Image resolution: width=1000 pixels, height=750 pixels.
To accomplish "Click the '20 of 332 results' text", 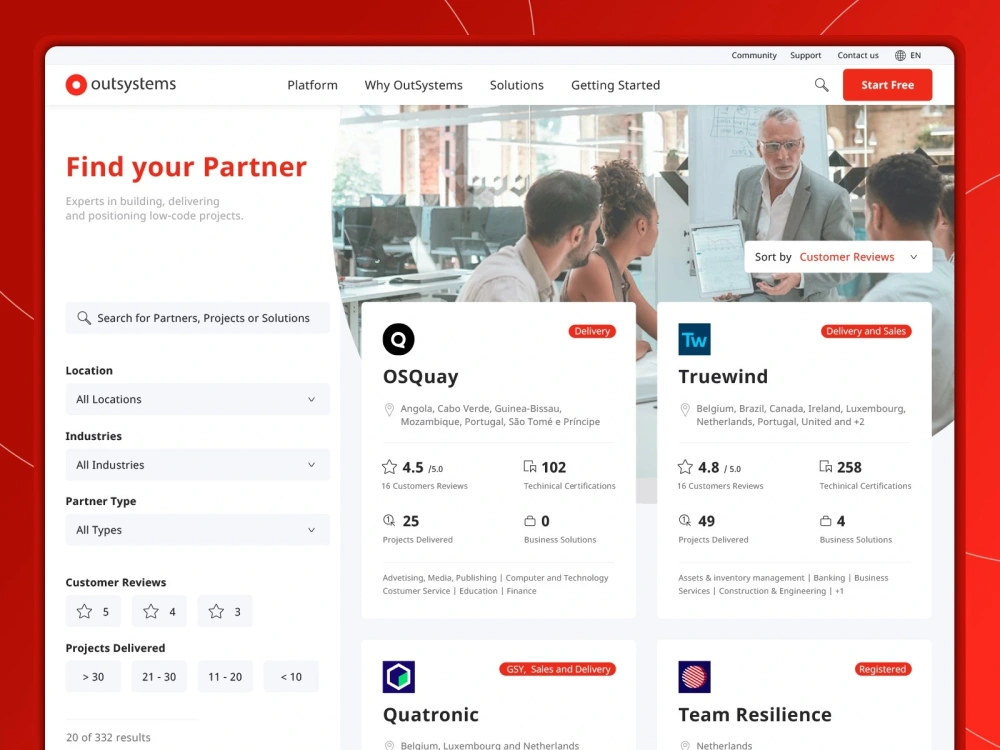I will (108, 737).
